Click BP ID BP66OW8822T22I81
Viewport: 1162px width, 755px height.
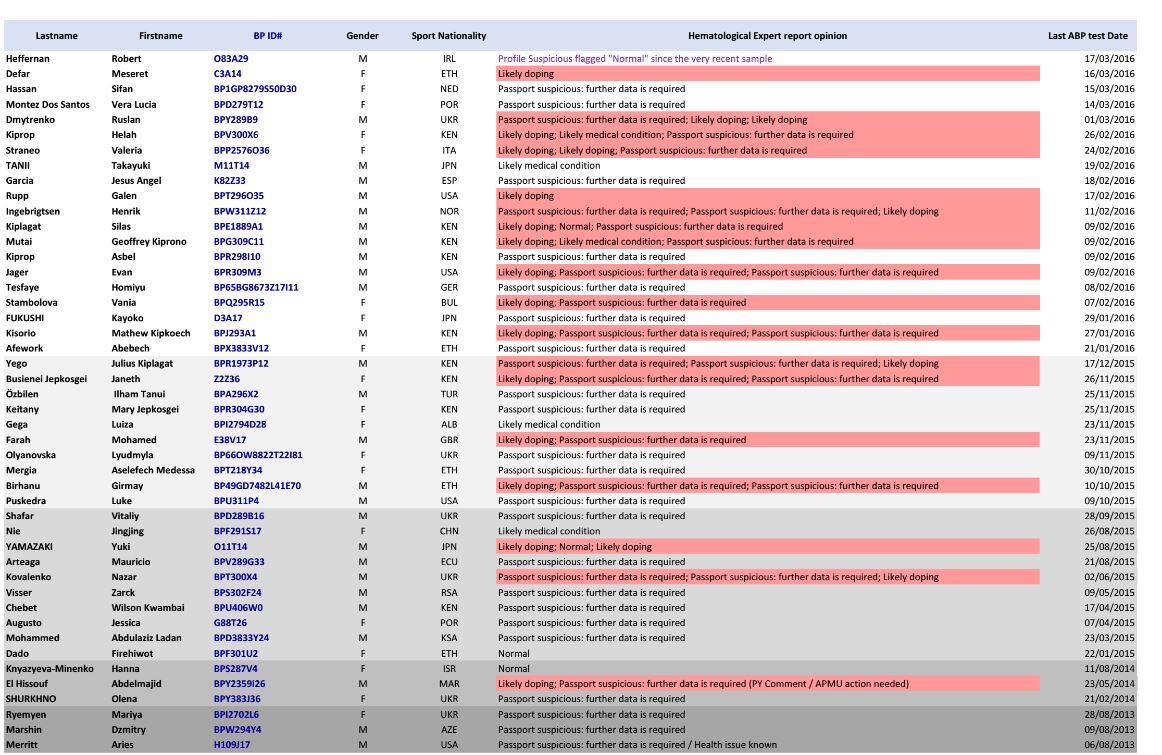258,455
